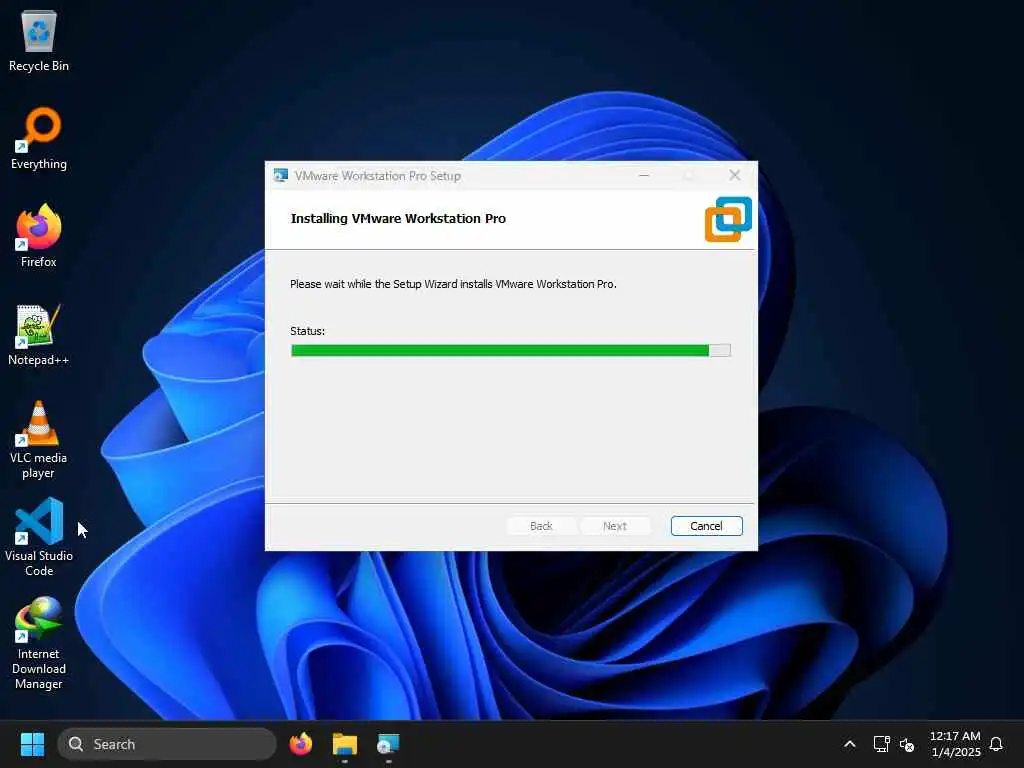Click the disabled Back button

(541, 526)
